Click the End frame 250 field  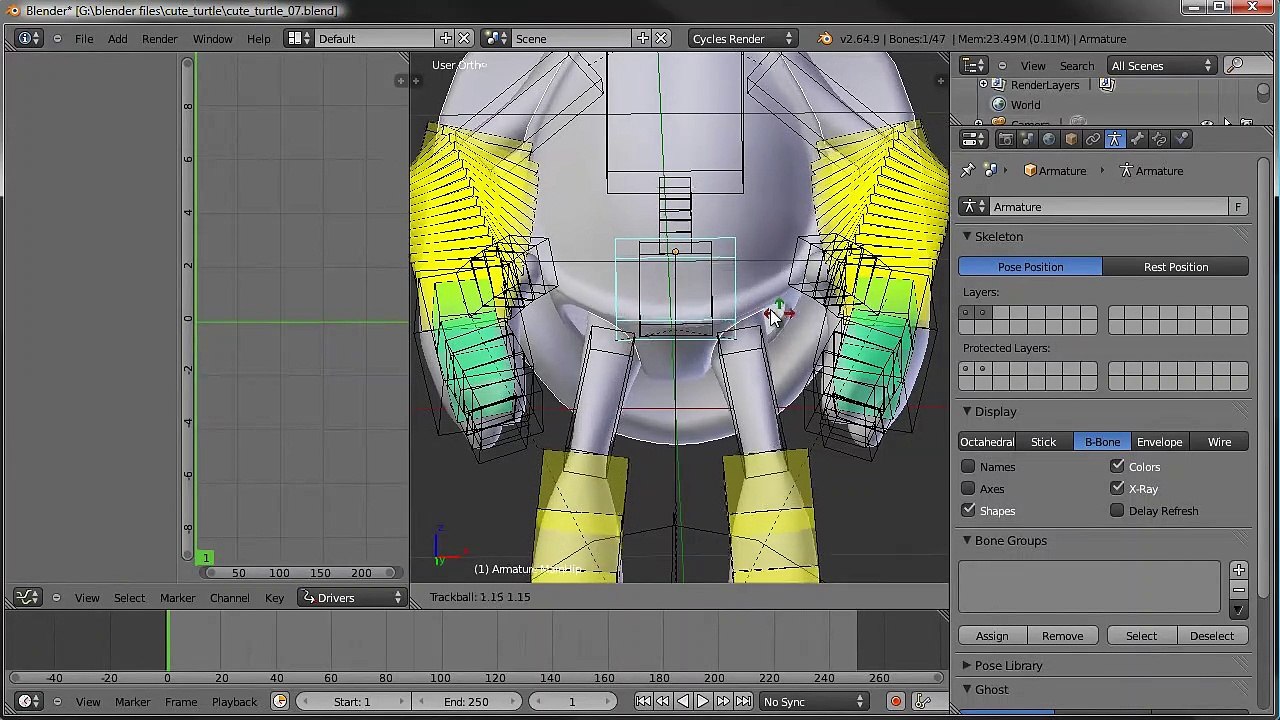click(466, 702)
